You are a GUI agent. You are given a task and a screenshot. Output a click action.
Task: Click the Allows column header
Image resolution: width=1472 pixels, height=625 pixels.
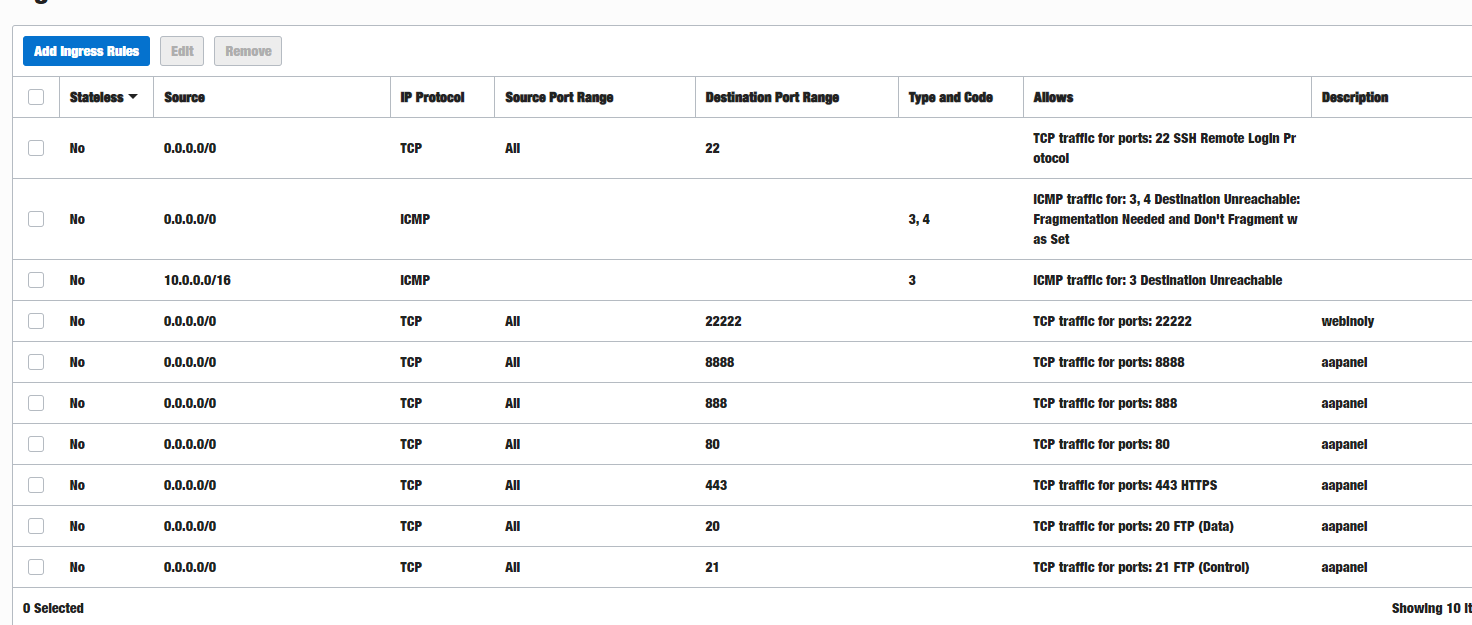coord(1053,97)
